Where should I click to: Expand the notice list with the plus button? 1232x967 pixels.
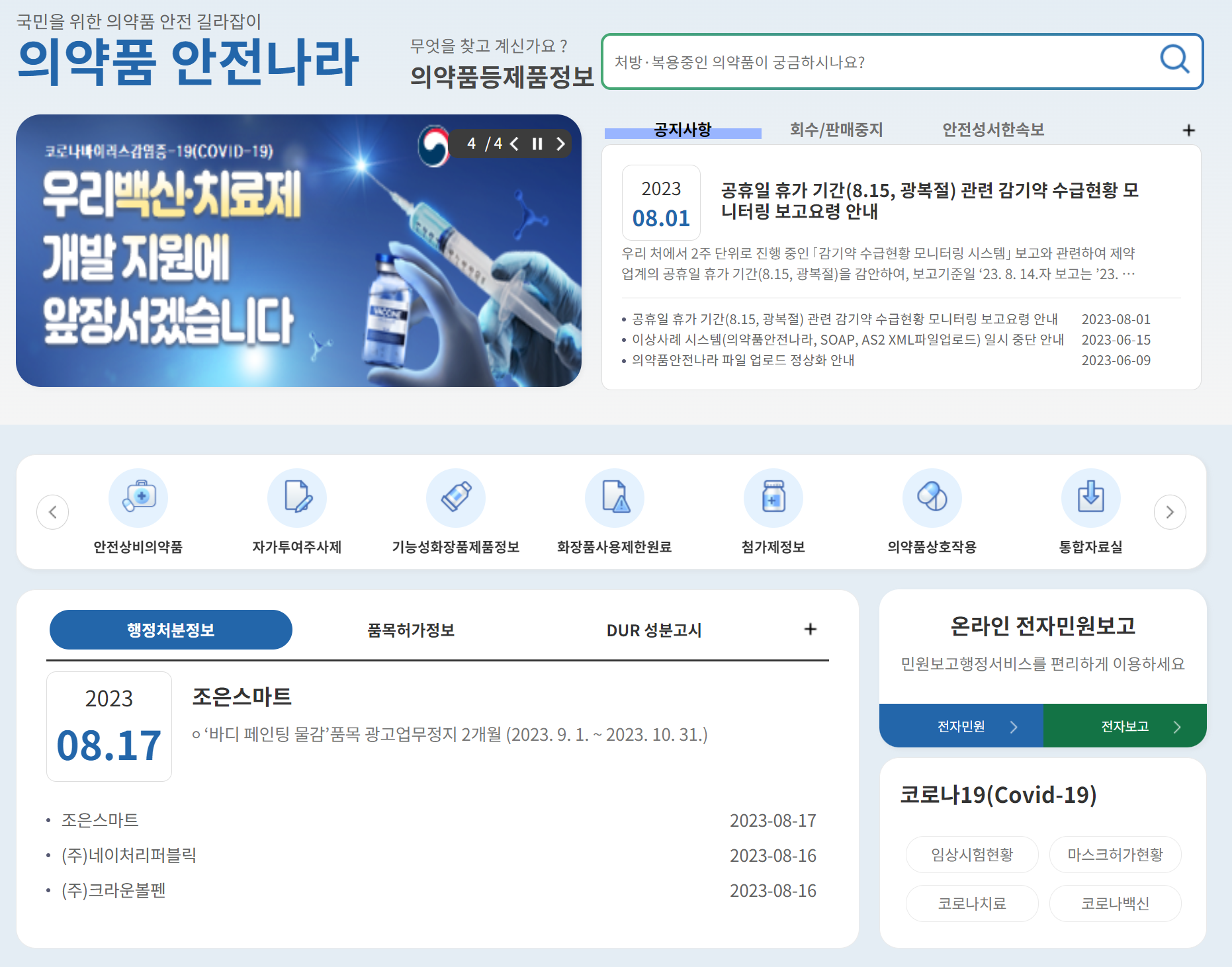(1188, 130)
